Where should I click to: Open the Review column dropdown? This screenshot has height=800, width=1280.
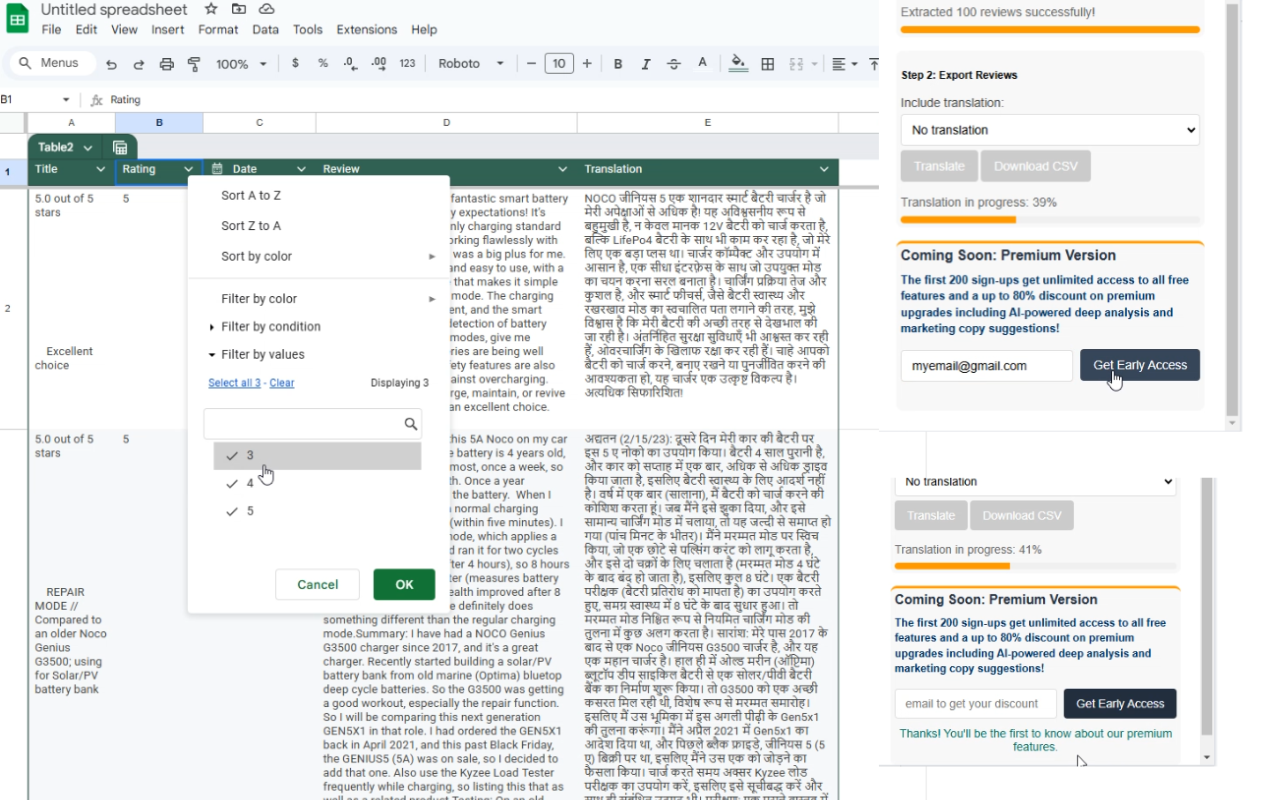(x=563, y=170)
